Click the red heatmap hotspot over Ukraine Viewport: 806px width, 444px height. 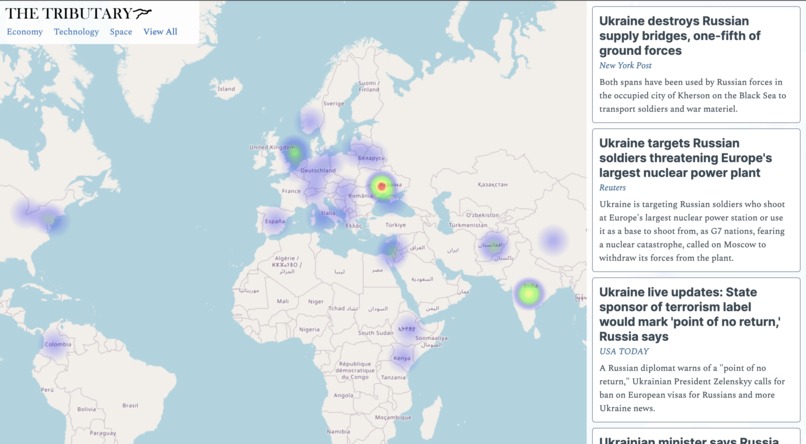tap(381, 186)
